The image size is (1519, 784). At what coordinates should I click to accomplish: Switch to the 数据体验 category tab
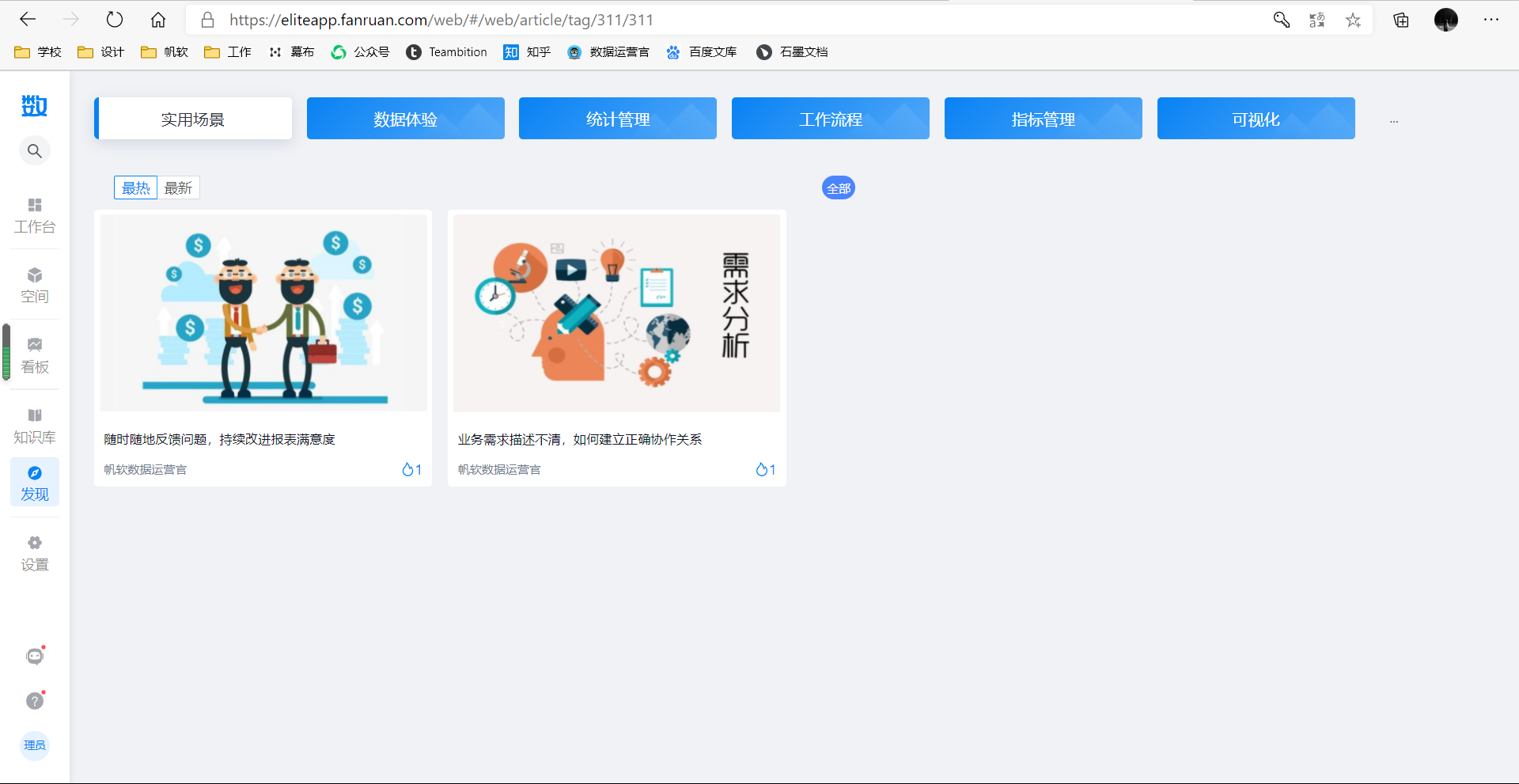tap(406, 119)
